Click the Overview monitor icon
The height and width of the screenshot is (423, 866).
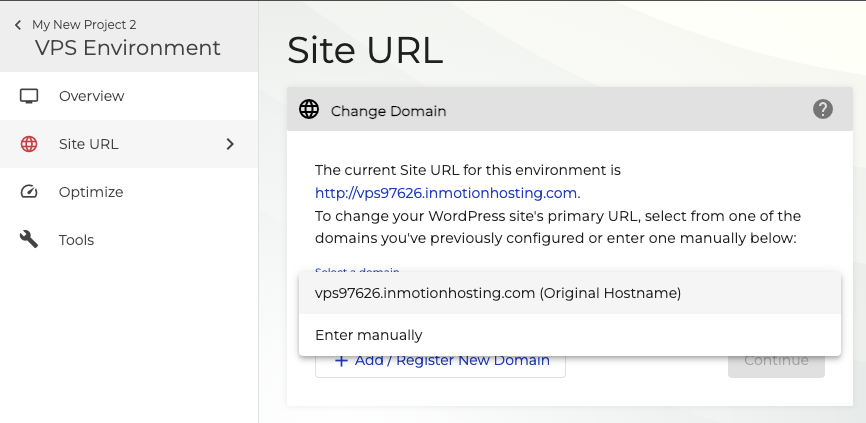point(29,96)
